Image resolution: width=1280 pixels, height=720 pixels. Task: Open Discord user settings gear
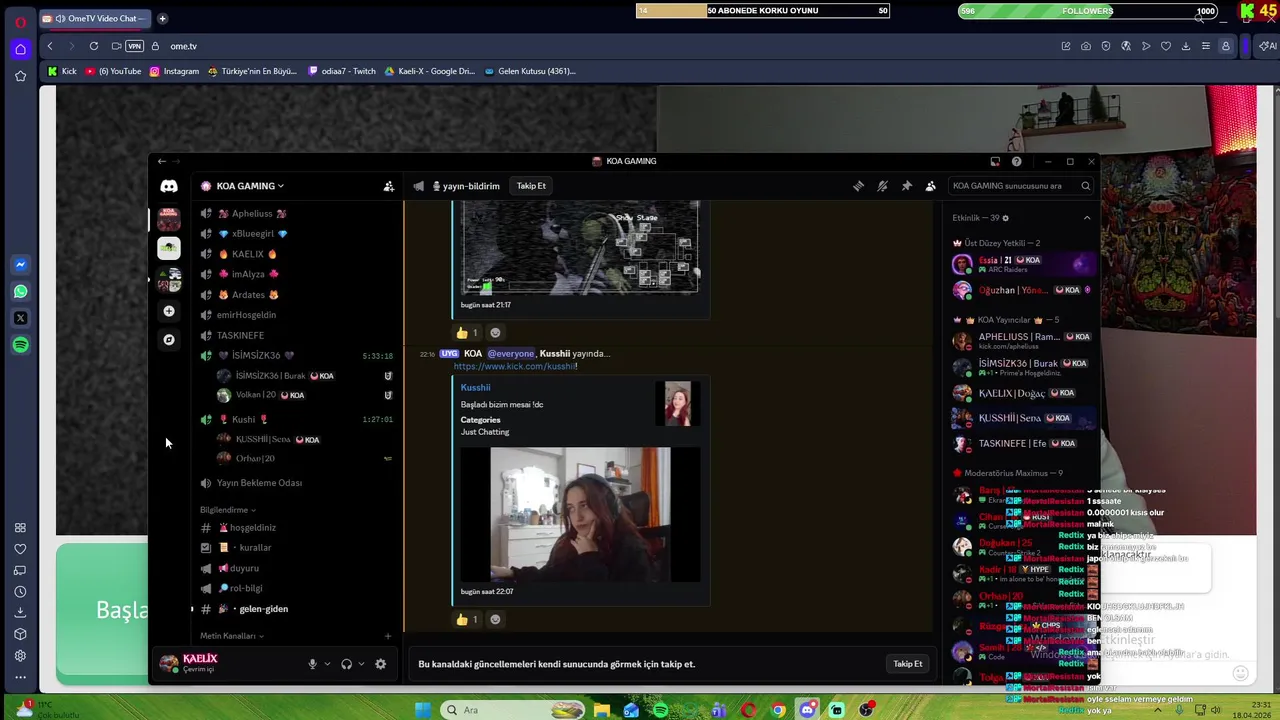tap(380, 664)
